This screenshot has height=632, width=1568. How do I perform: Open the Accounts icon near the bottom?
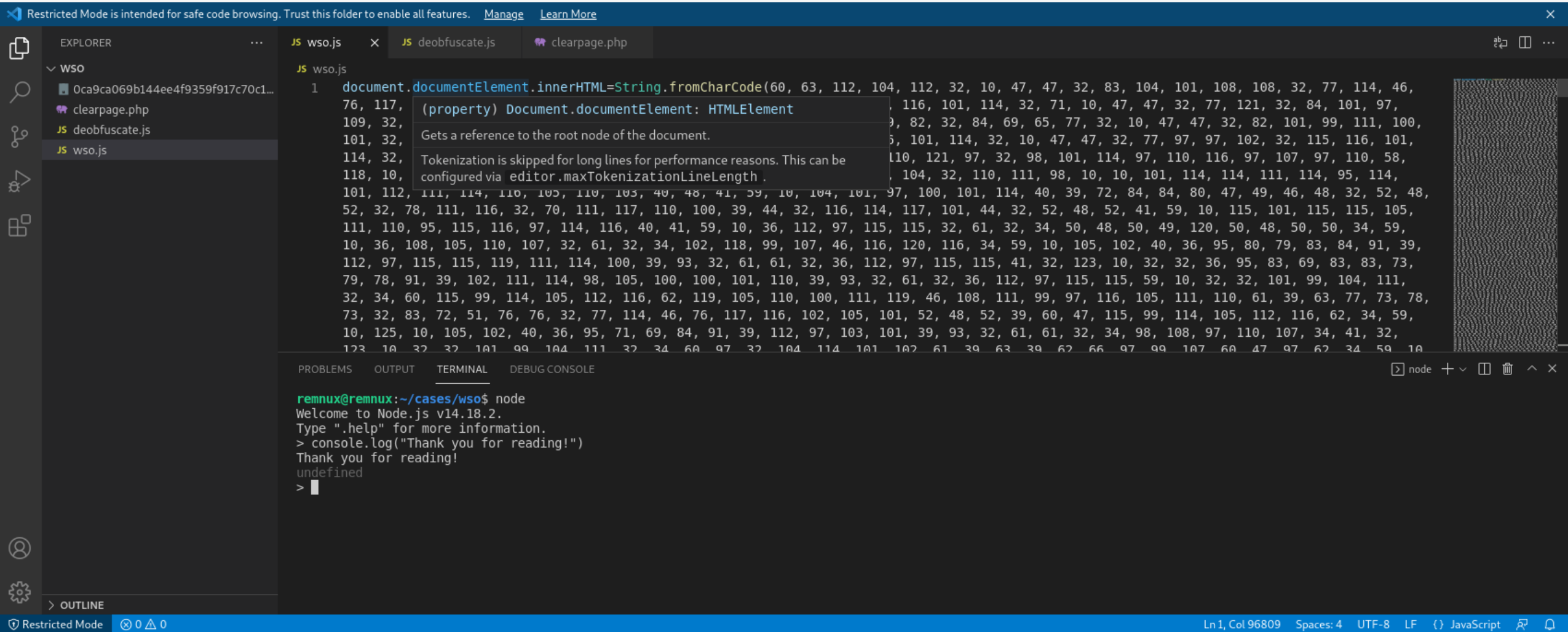[19, 547]
